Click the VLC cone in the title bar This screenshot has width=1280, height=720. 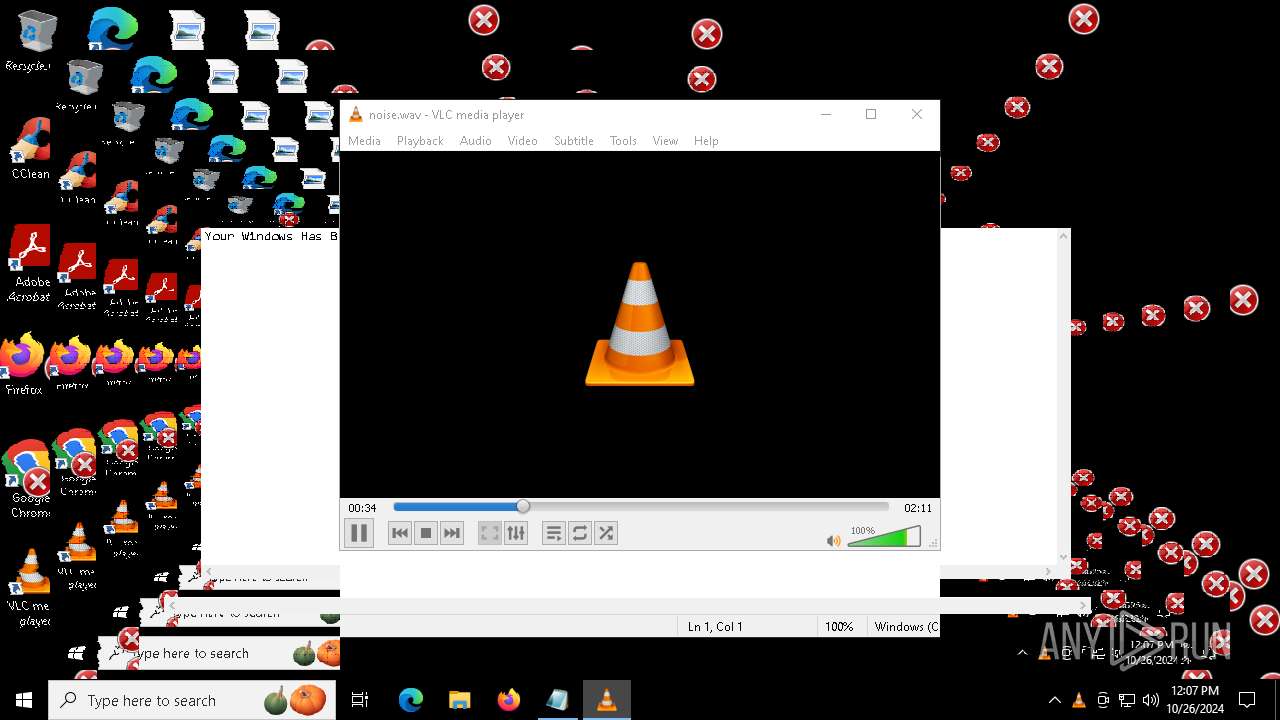pyautogui.click(x=355, y=115)
